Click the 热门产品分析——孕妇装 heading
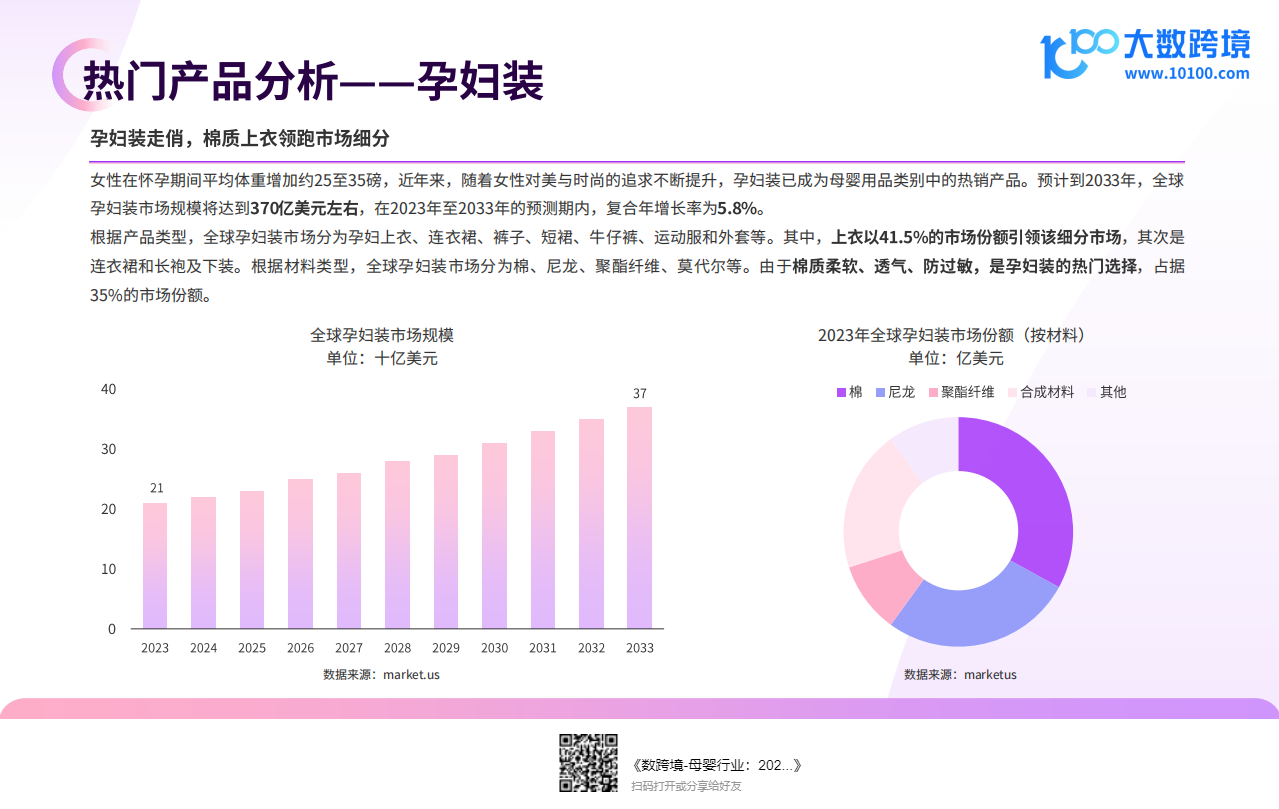The image size is (1279, 809). tap(313, 82)
